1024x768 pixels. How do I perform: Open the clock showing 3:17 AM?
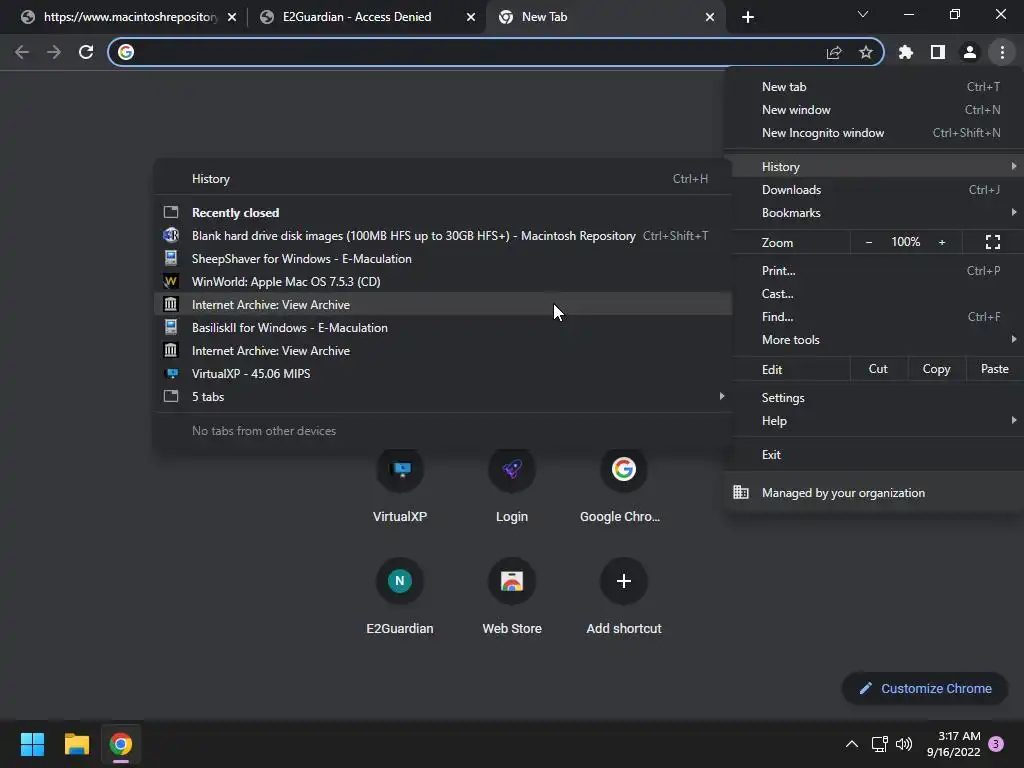[x=953, y=744]
